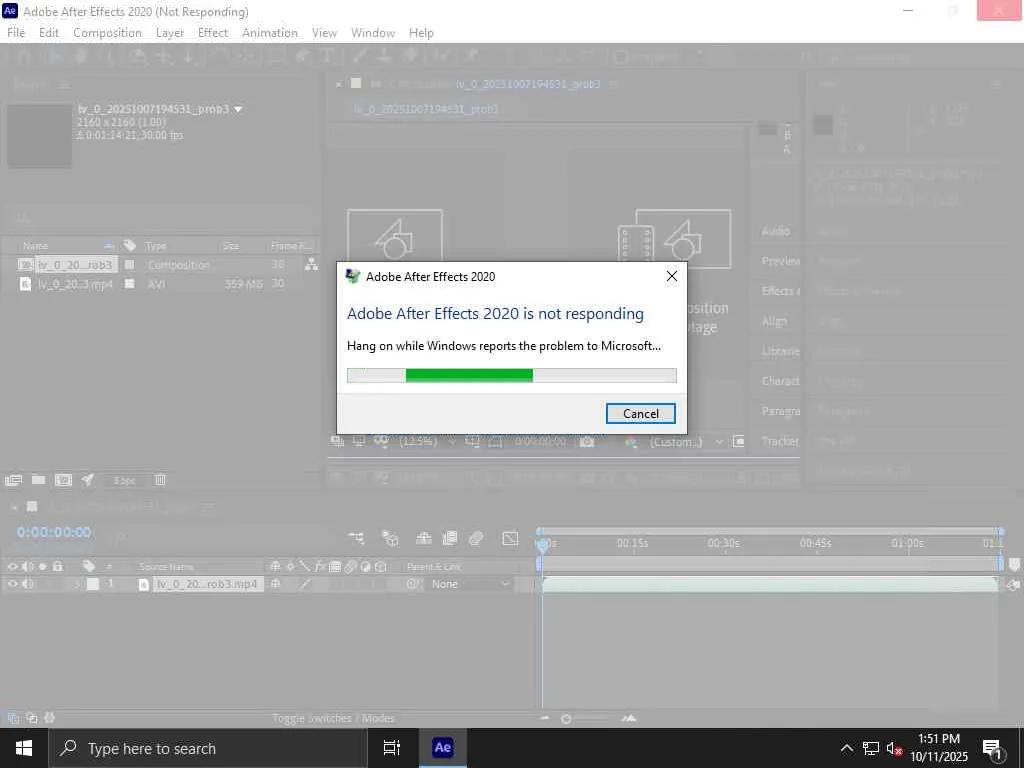The width and height of the screenshot is (1024, 768).
Task: Delete selected project items trash icon
Action: (x=160, y=480)
